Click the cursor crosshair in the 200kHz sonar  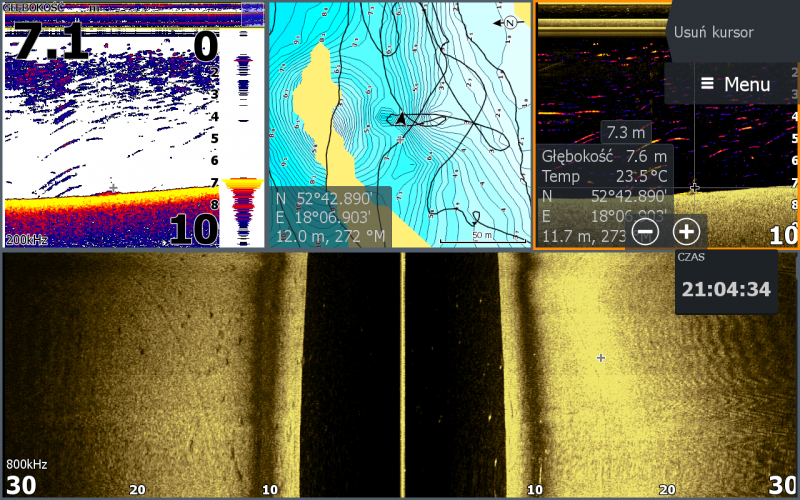114,188
